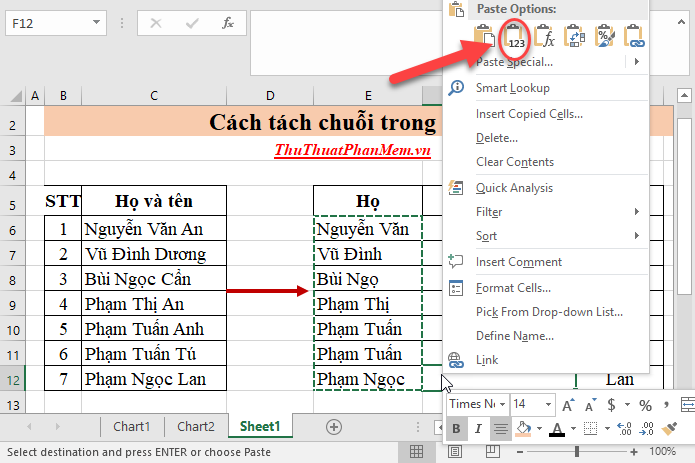The width and height of the screenshot is (695, 463).
Task: Click the font color swatch button
Action: (559, 429)
